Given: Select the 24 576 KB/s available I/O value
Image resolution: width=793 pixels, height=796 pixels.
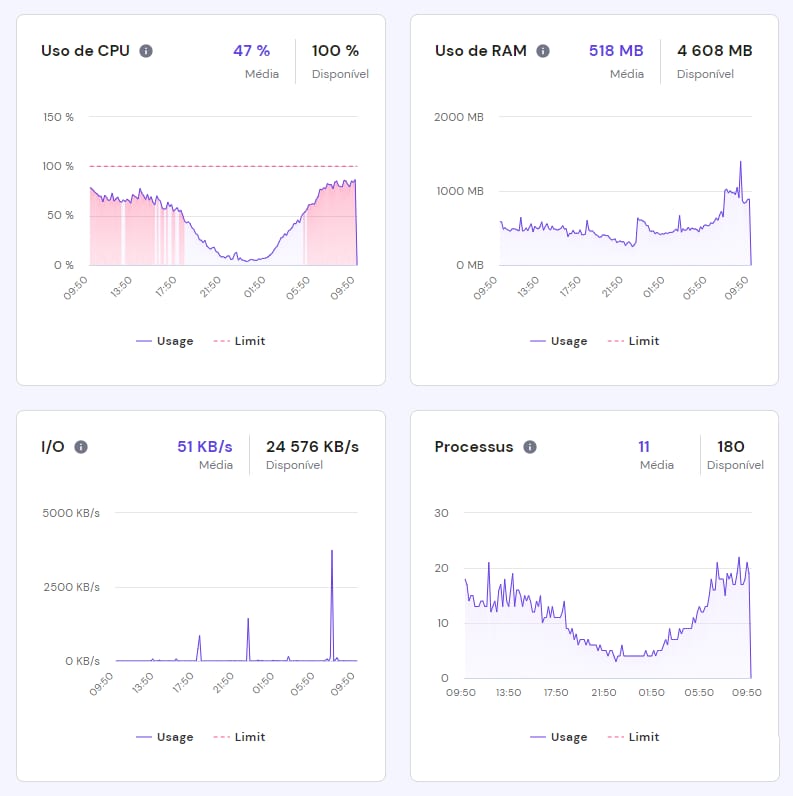Looking at the screenshot, I should [x=312, y=447].
